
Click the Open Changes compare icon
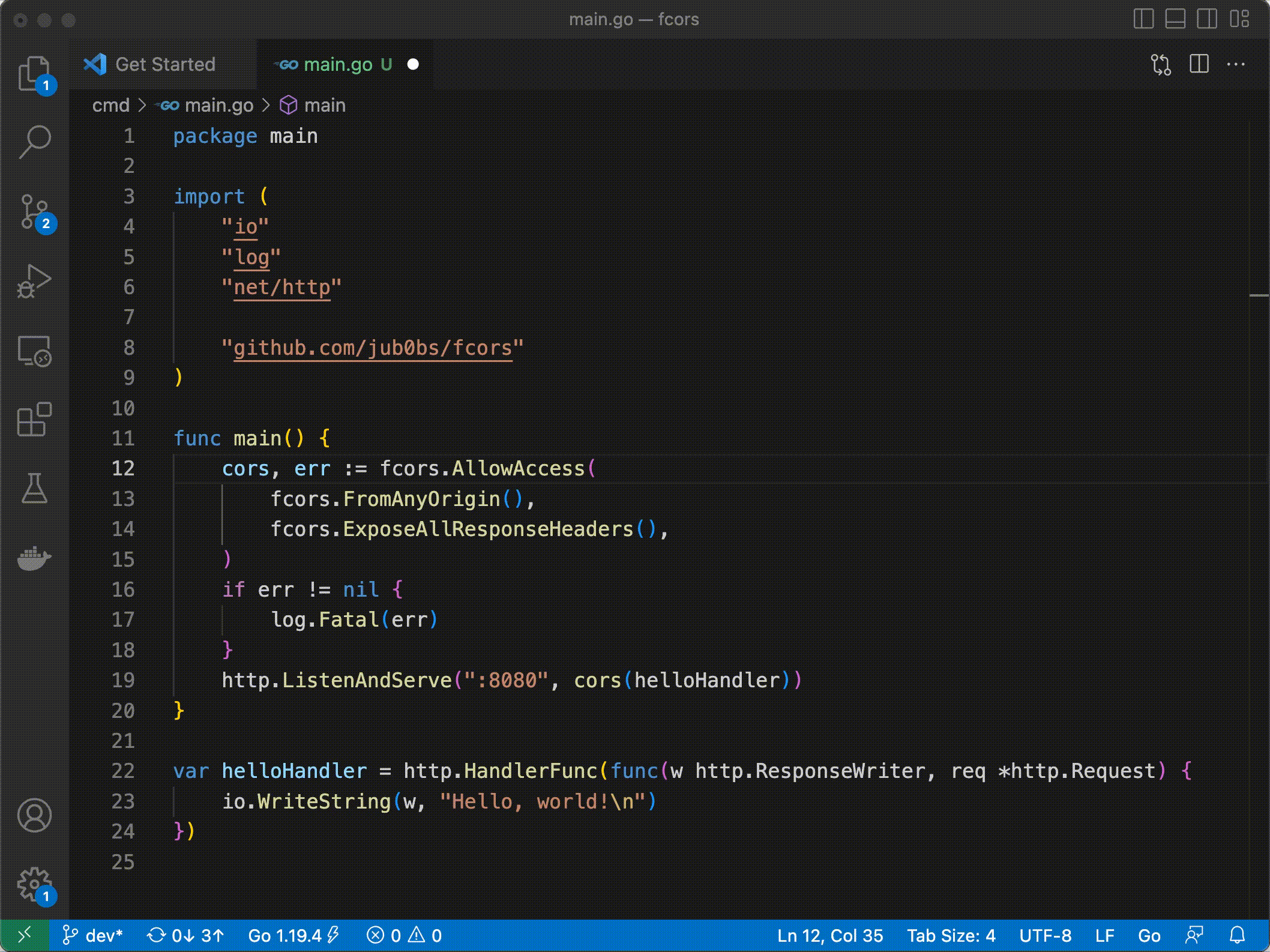[1161, 64]
